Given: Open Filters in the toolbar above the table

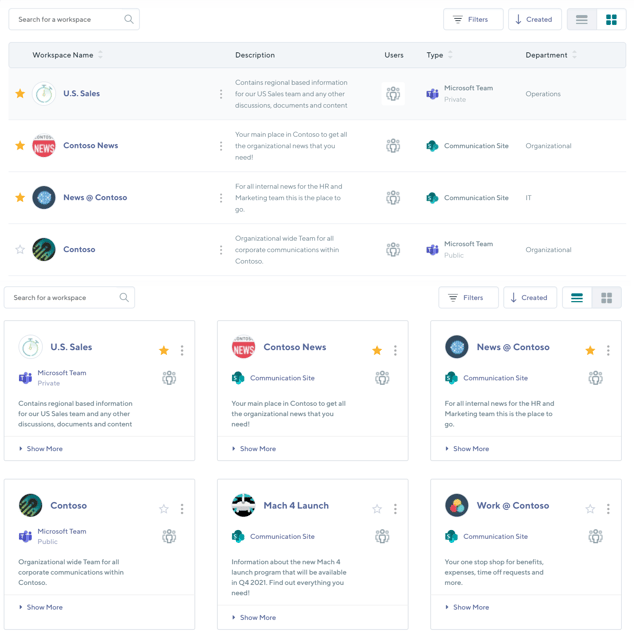Looking at the screenshot, I should coord(473,19).
